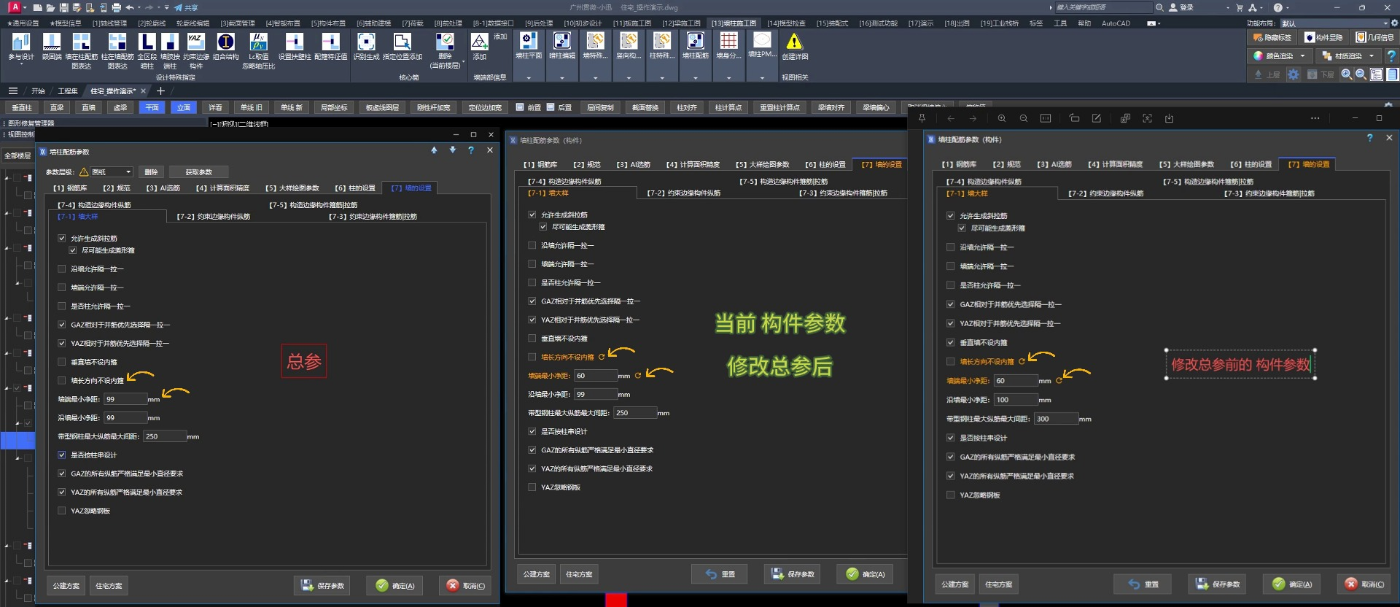Click the 识别生成 ribbon icon
1400x607 pixels.
click(367, 42)
